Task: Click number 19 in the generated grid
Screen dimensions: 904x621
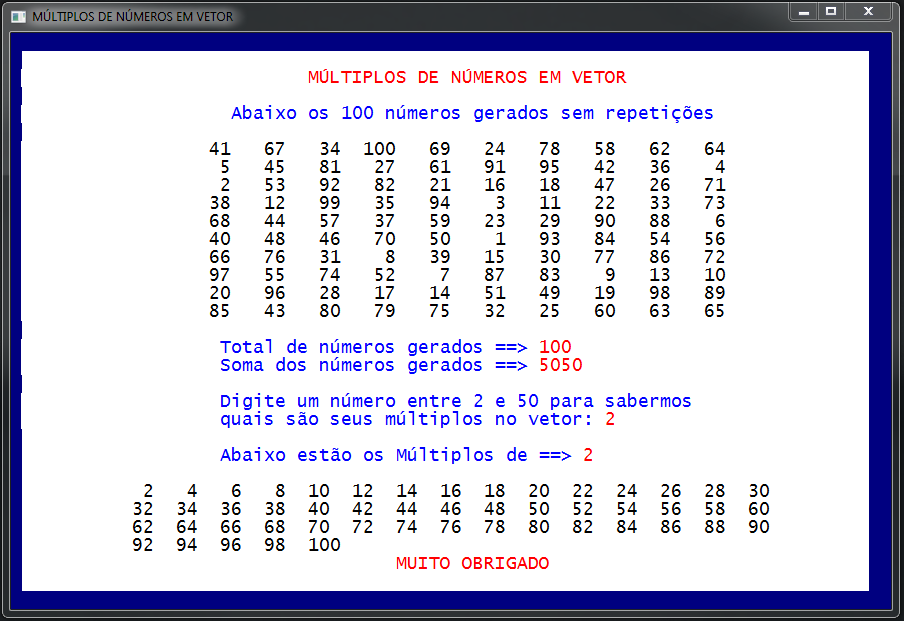Action: (x=605, y=293)
